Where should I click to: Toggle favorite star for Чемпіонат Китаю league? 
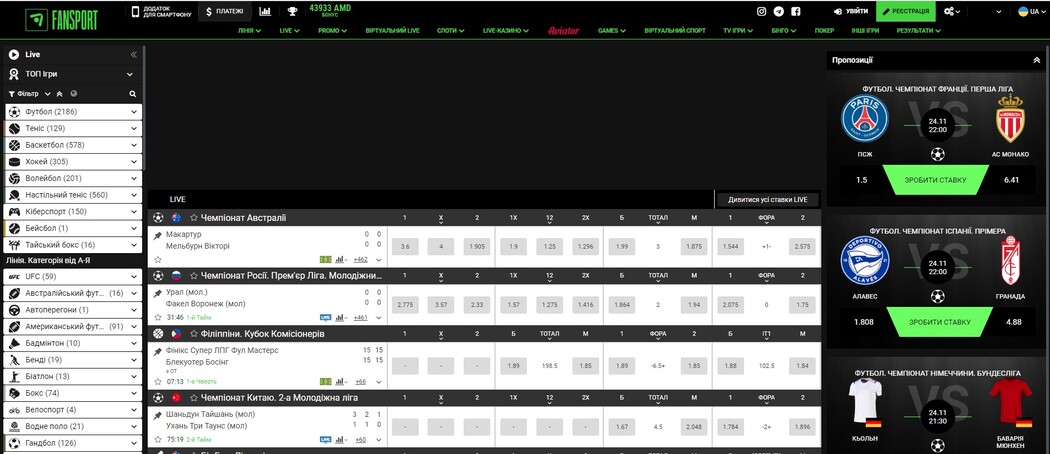pyautogui.click(x=194, y=397)
